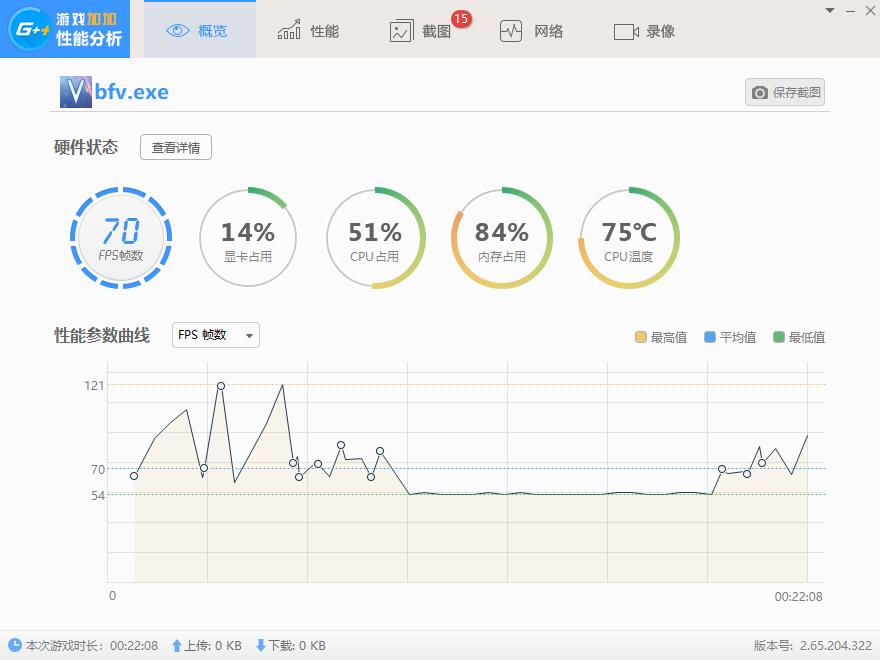Click the eye icon on the 概览 tab
Viewport: 880px width, 660px height.
click(176, 30)
